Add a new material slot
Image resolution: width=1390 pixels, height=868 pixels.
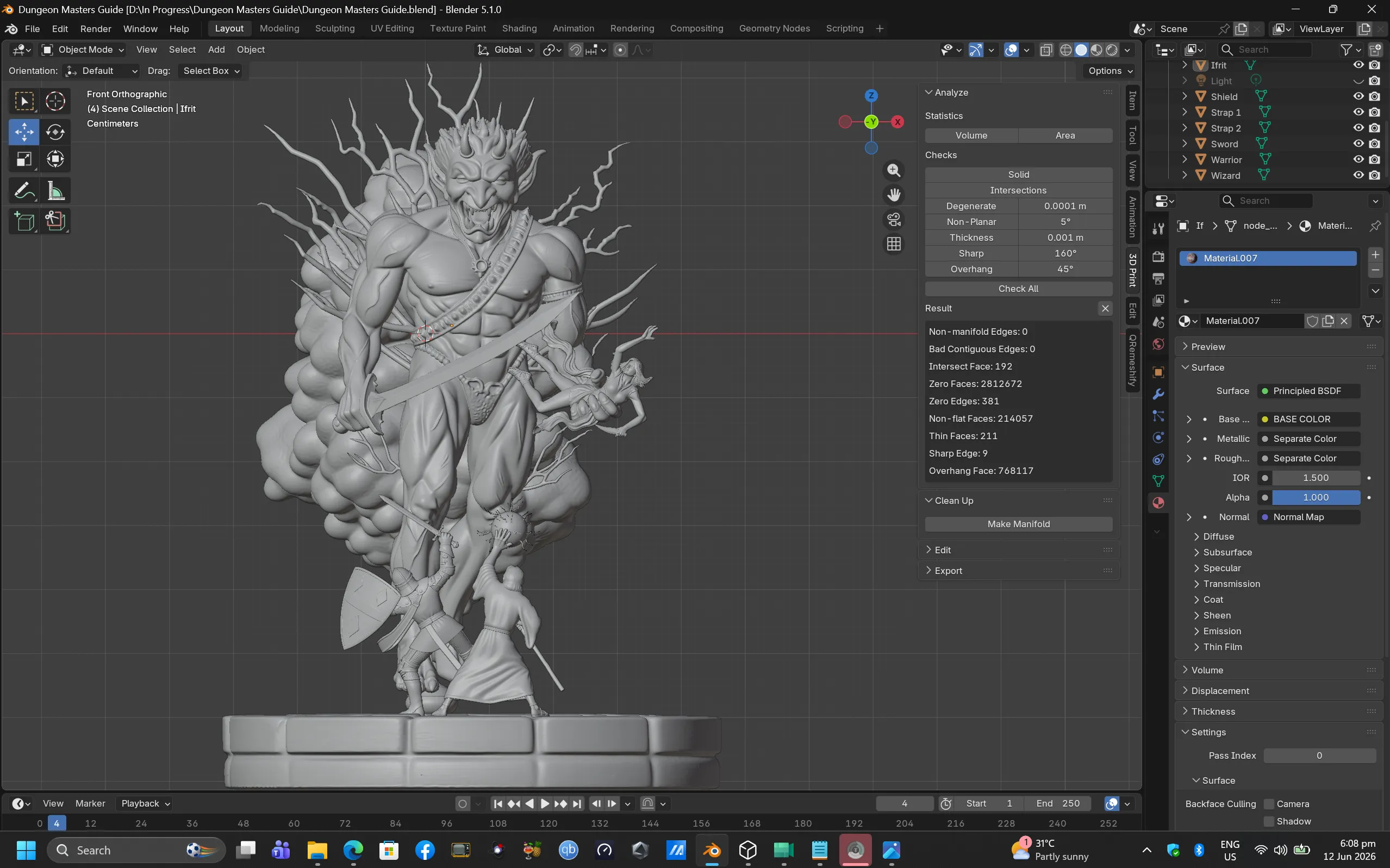point(1375,255)
